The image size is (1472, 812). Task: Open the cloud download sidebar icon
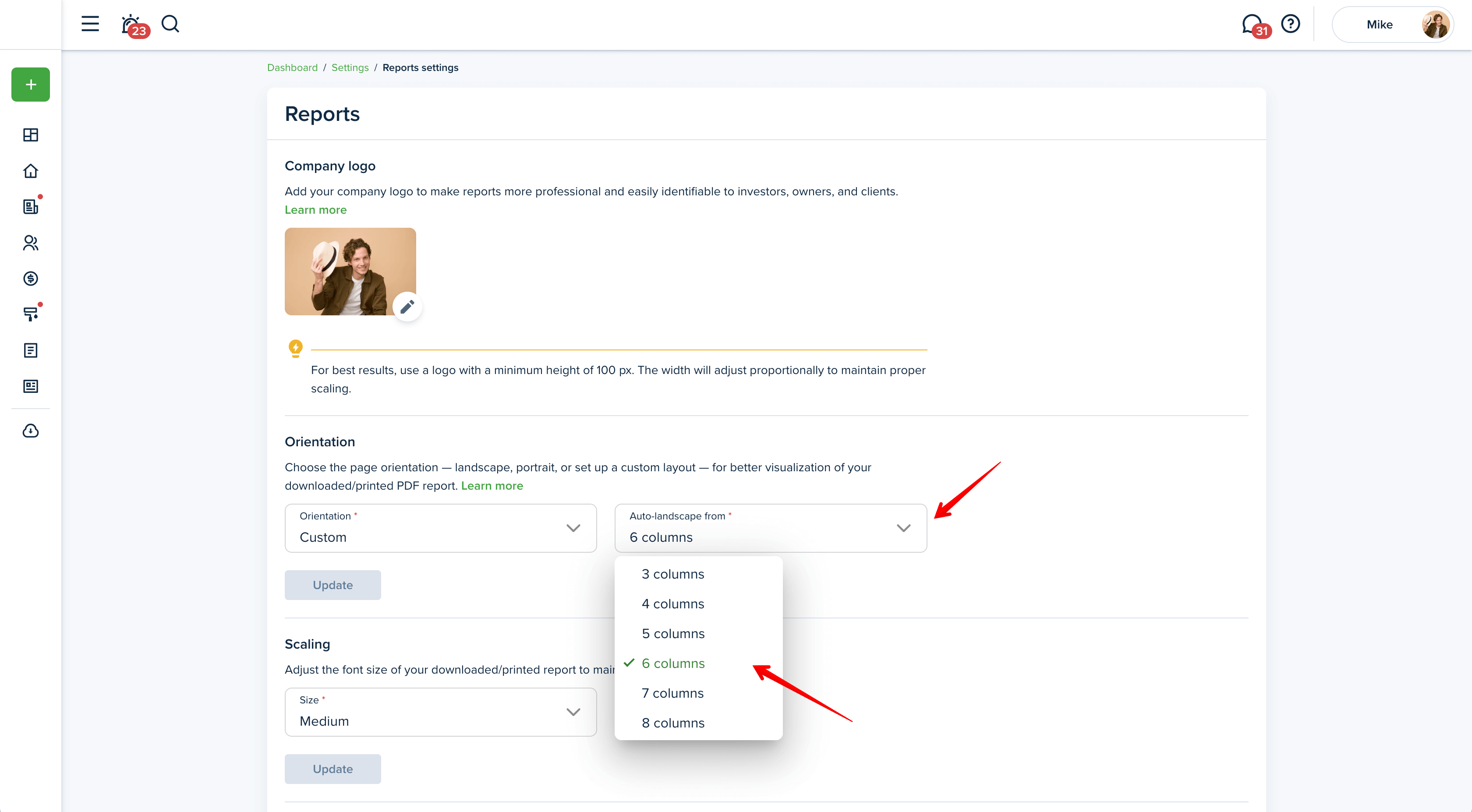[31, 431]
